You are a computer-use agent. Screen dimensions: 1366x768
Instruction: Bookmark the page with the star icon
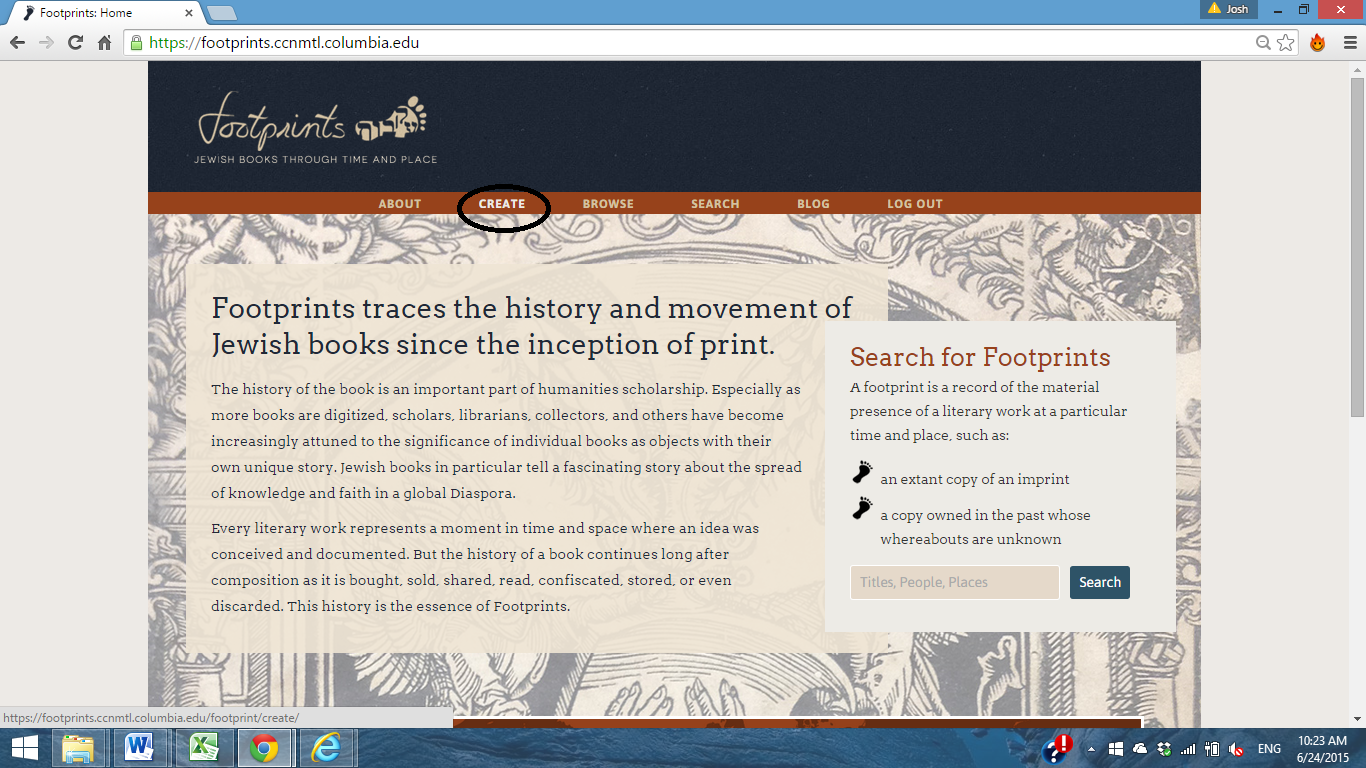coord(1286,43)
